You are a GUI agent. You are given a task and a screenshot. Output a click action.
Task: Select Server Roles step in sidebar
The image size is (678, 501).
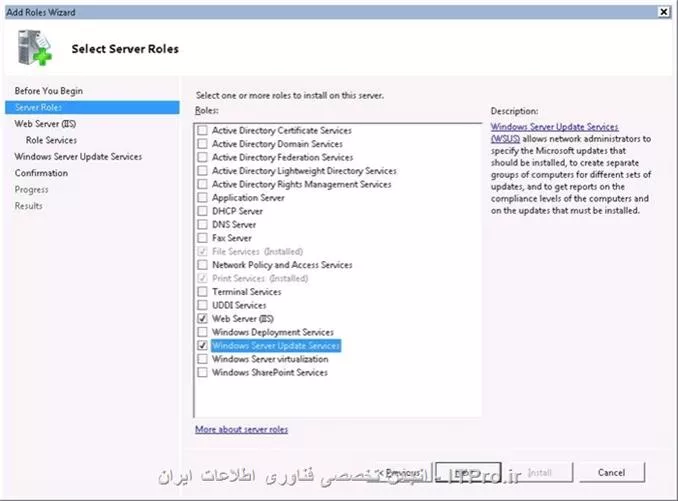(92, 107)
